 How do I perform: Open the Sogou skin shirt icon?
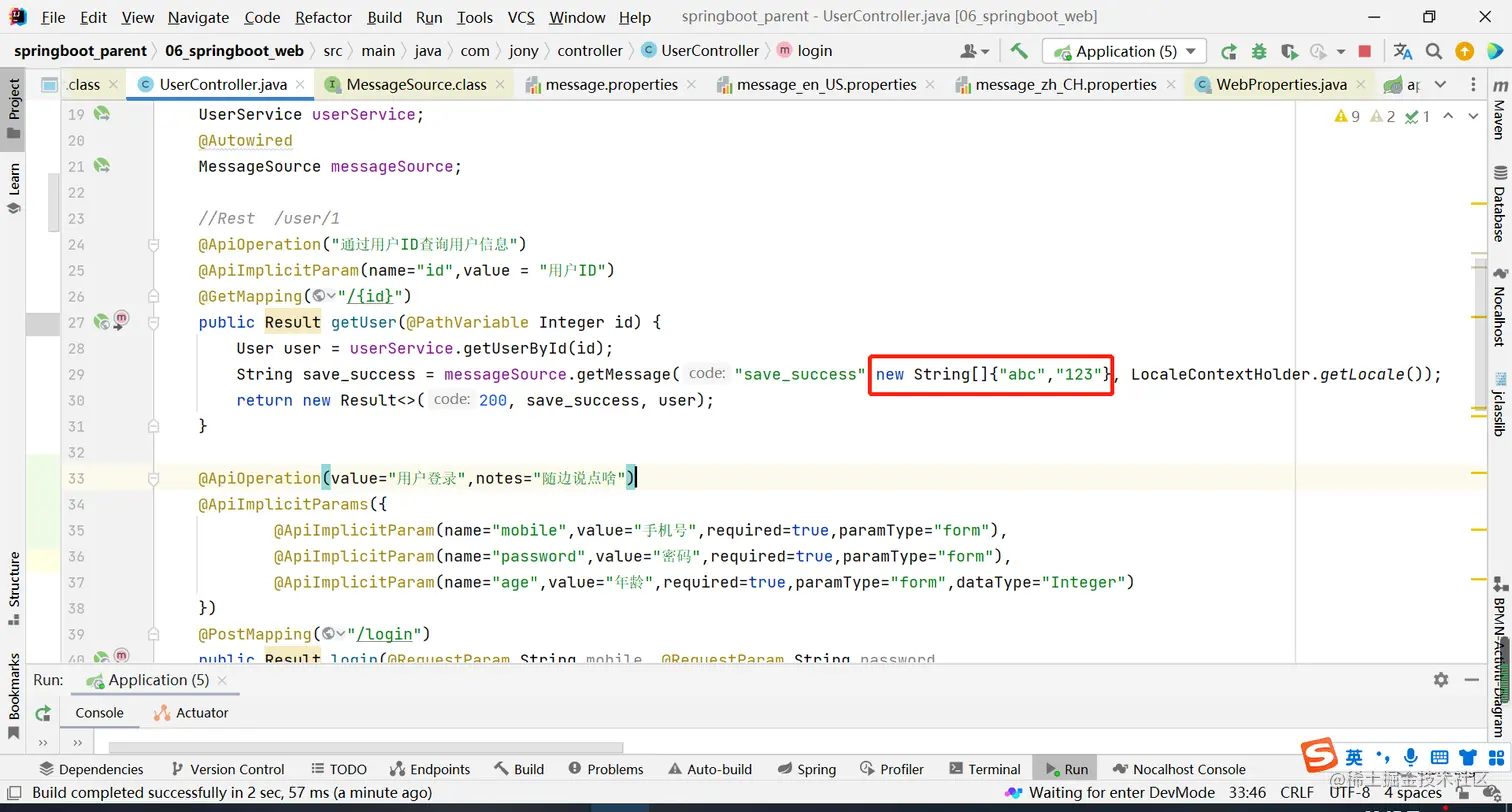click(x=1468, y=757)
